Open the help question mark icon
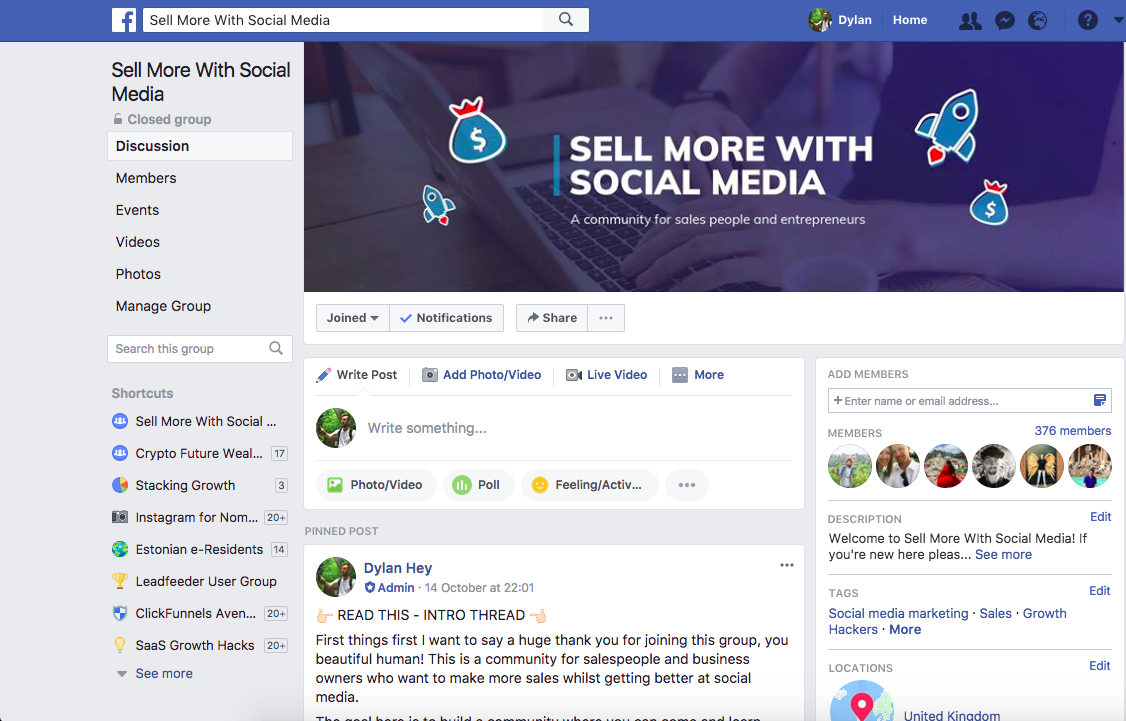This screenshot has height=721, width=1126. [1088, 21]
